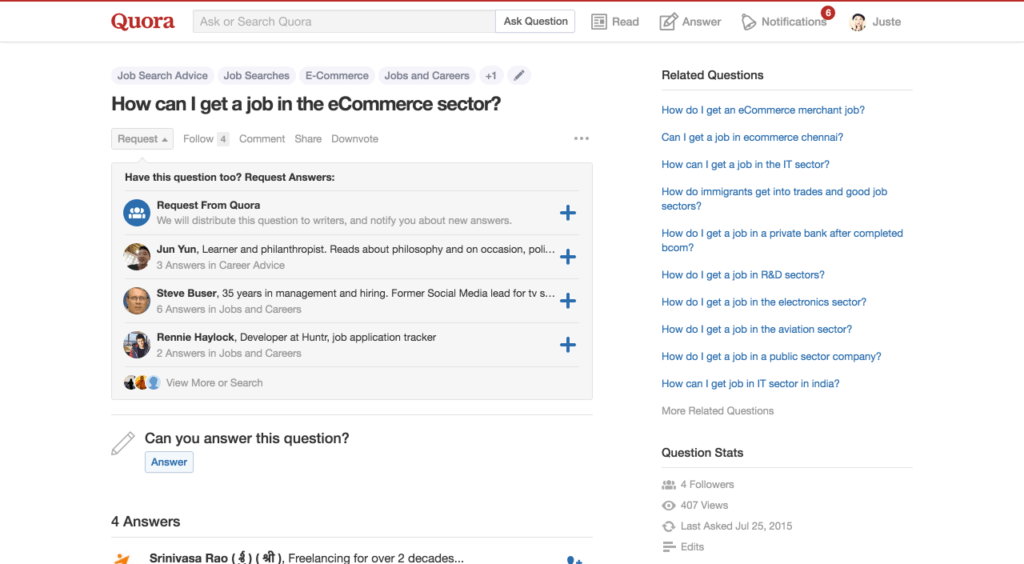
Task: Click the Last Asked refresh icon
Action: coord(668,526)
